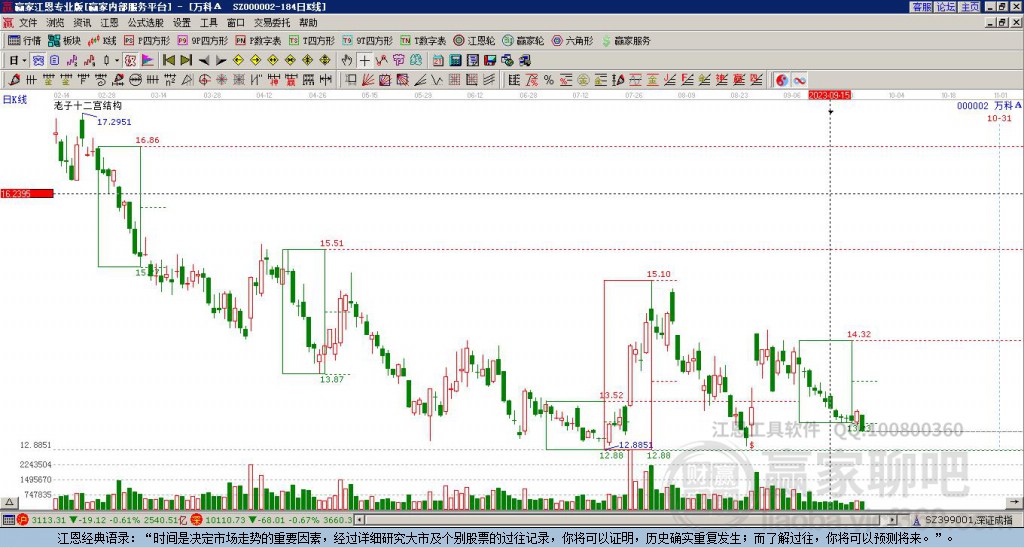Open the 设置 menu
This screenshot has width=1024, height=548.
coord(182,23)
